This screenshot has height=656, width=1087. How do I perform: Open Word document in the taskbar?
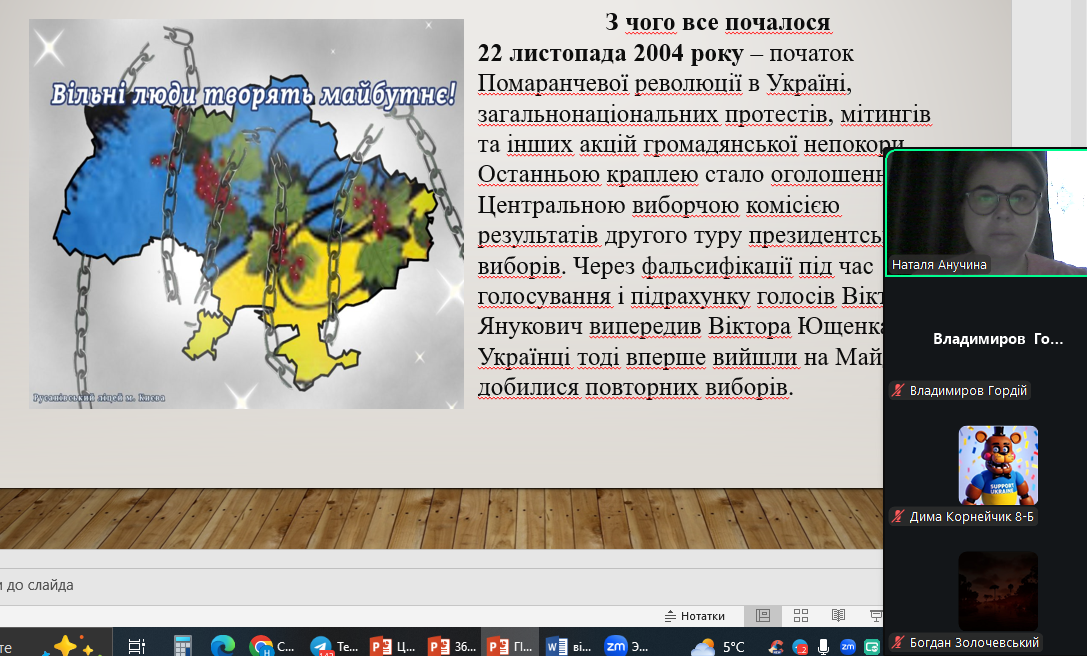tap(567, 646)
